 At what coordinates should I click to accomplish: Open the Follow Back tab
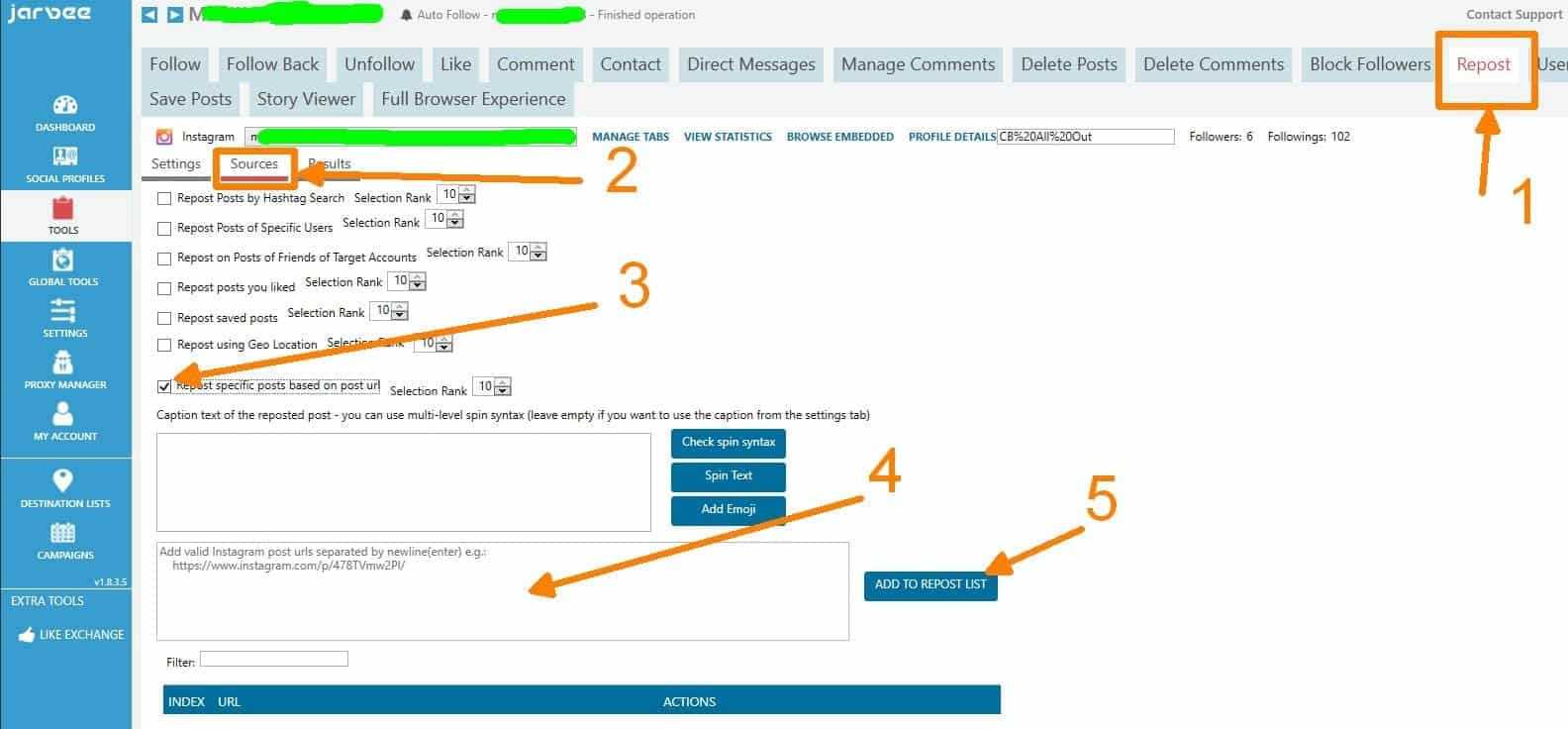(x=273, y=64)
